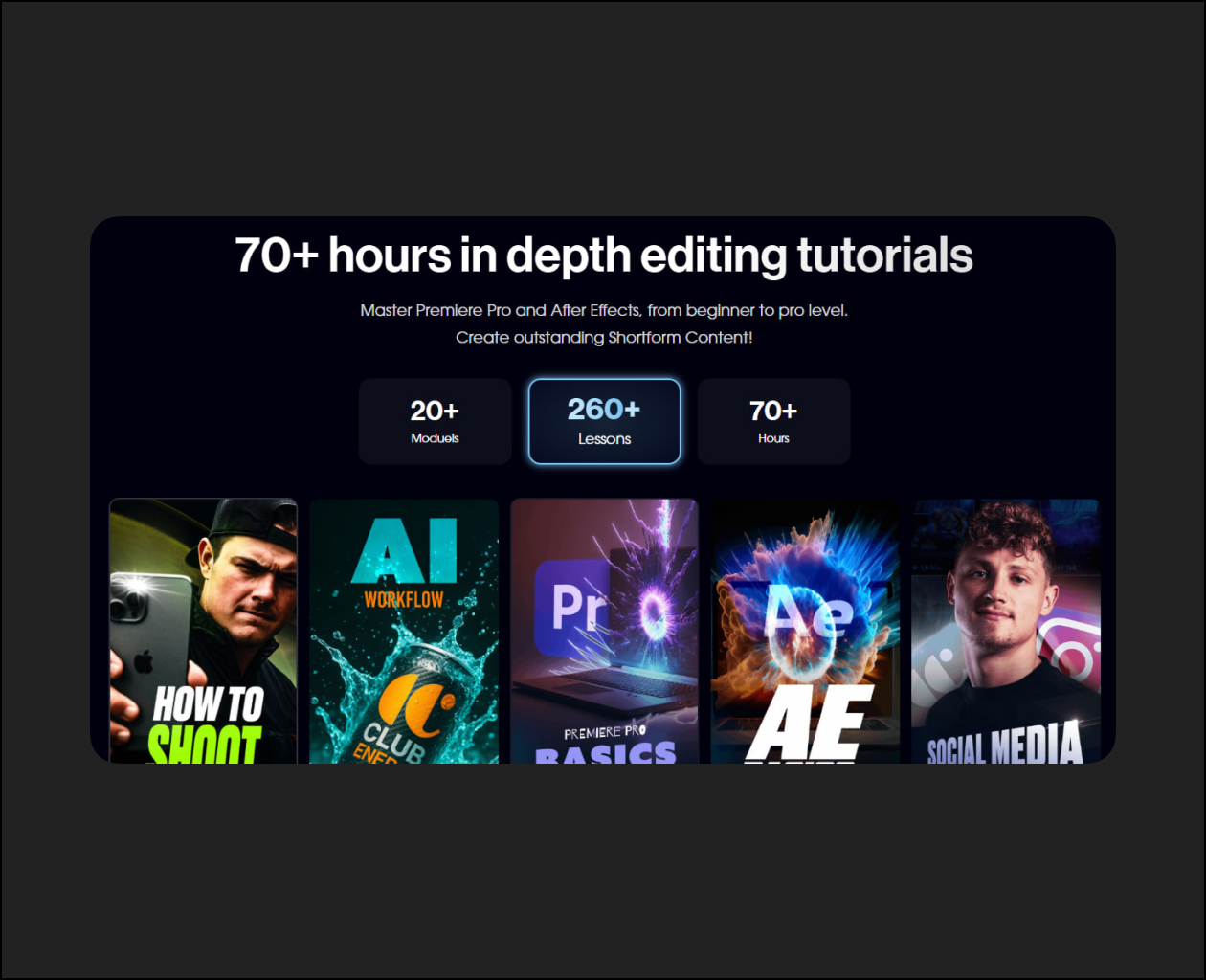Click the Premiere Pro 'Pr' logo icon
The image size is (1206, 980).
click(572, 607)
